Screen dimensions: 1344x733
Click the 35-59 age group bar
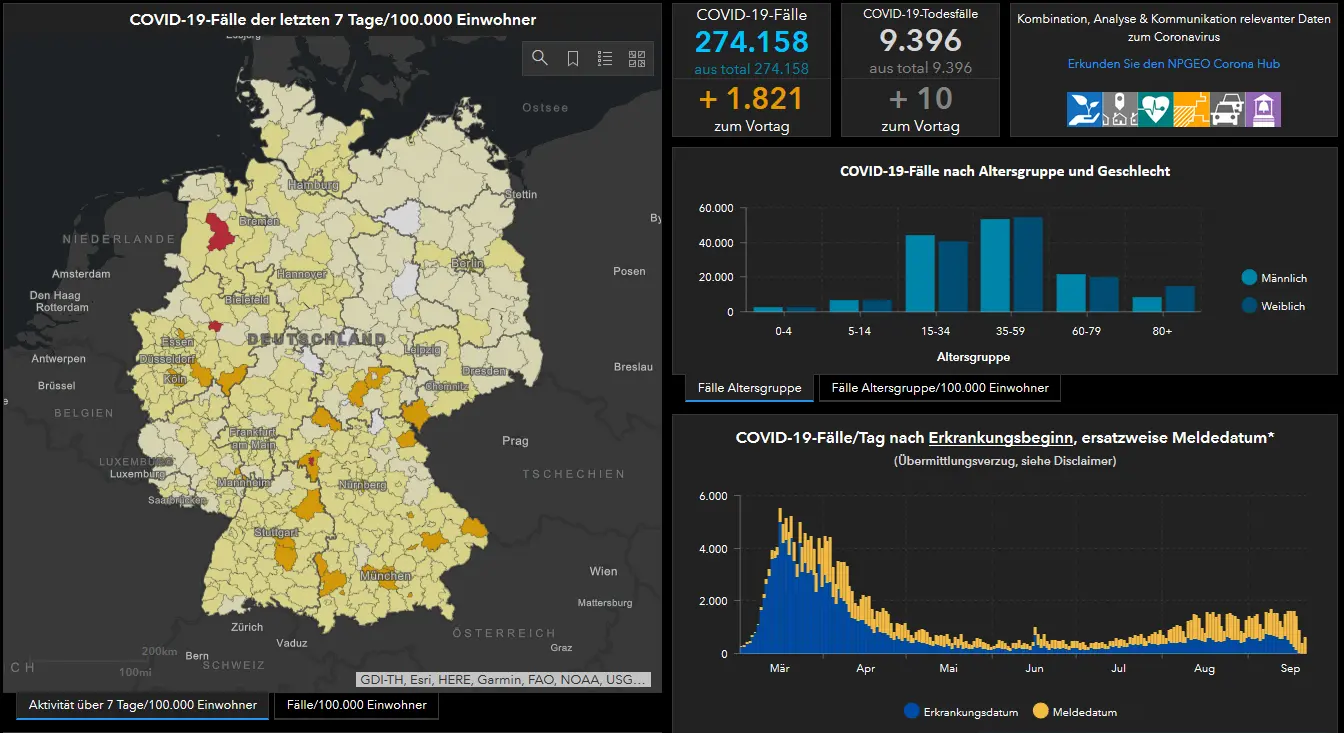tap(1011, 265)
